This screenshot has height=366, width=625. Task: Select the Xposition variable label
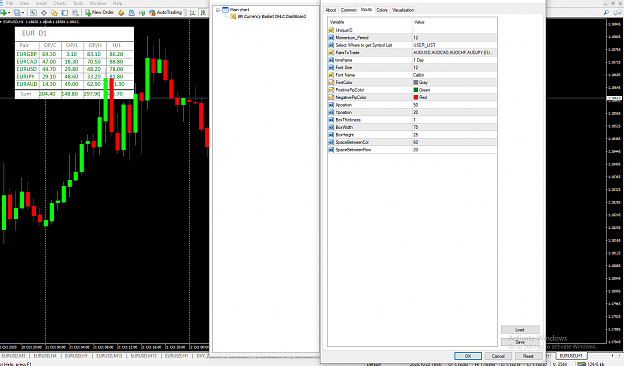[x=344, y=105]
